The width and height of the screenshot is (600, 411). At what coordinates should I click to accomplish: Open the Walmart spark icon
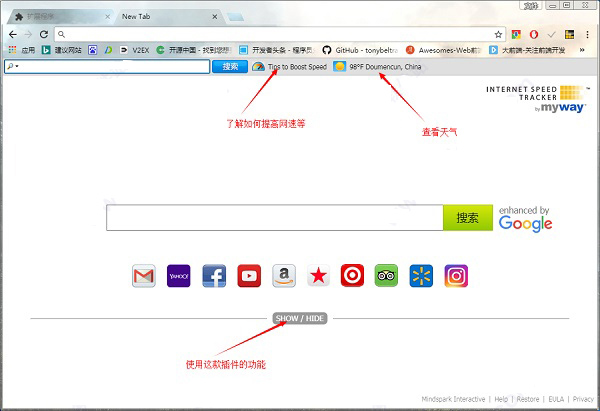[x=421, y=276]
